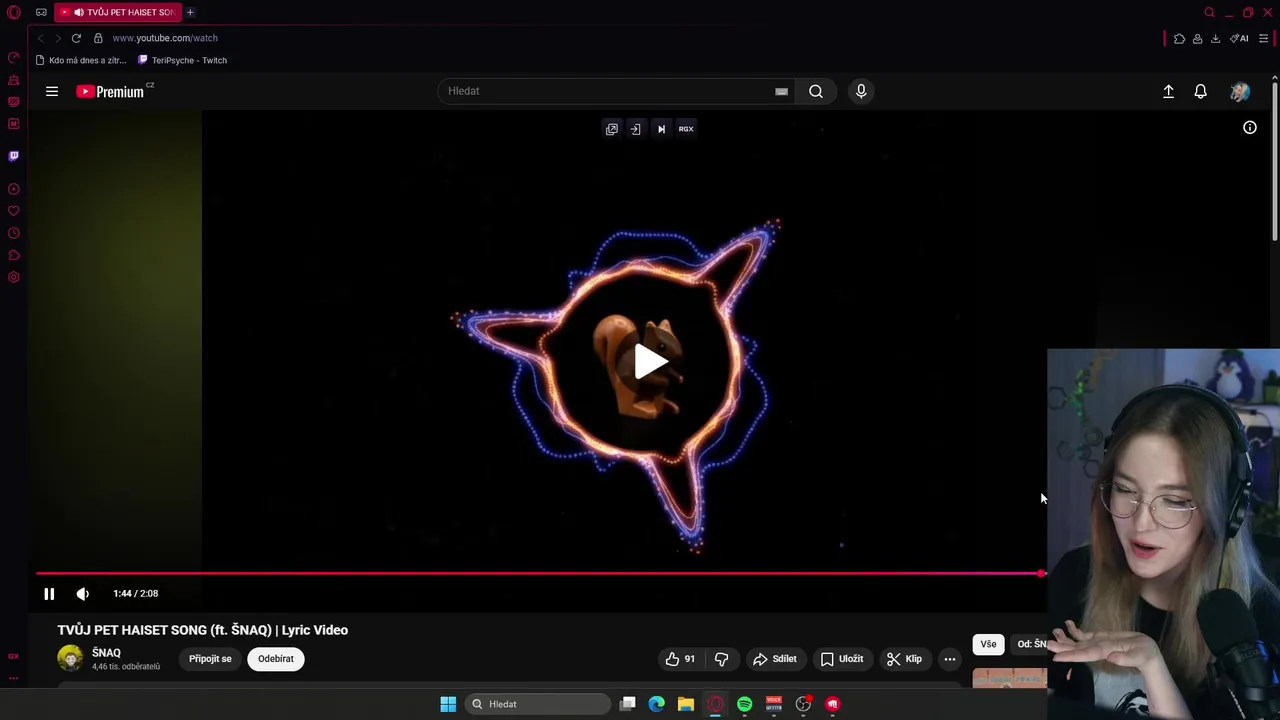The height and width of the screenshot is (720, 1280).
Task: Open the on-screen keyboard icon in search box
Action: (781, 91)
